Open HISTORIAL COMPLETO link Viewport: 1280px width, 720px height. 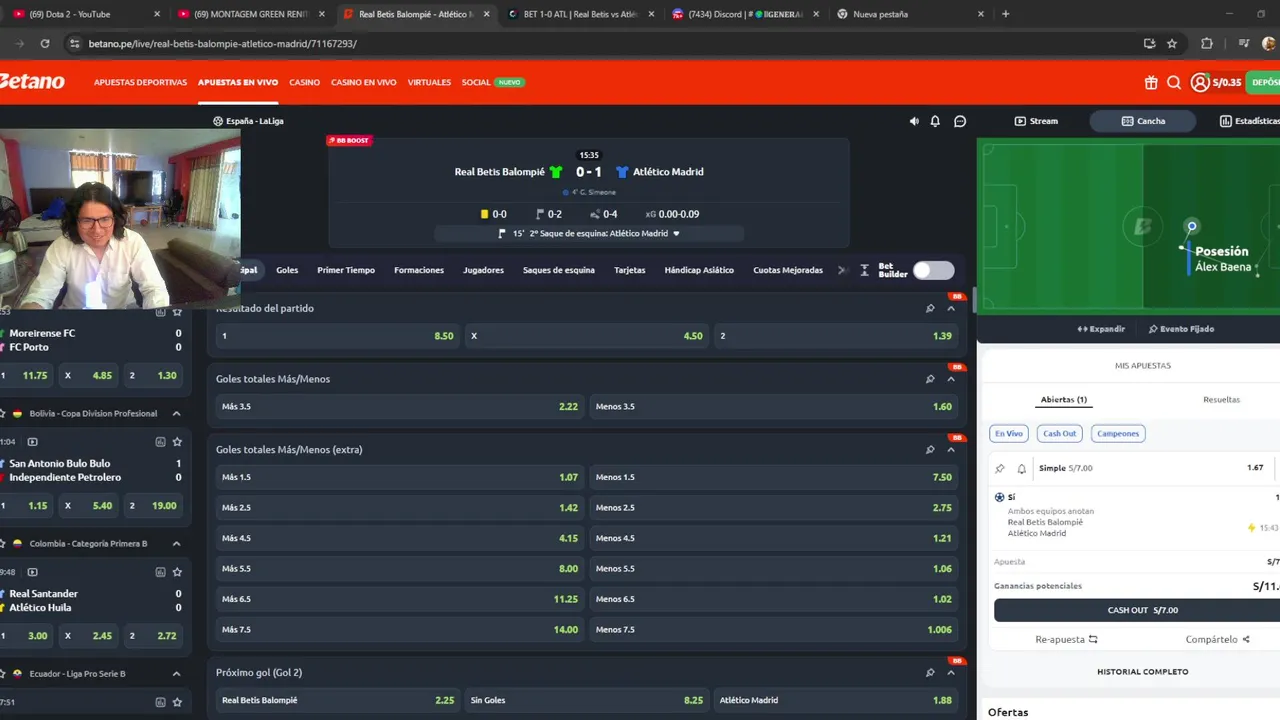point(1142,672)
